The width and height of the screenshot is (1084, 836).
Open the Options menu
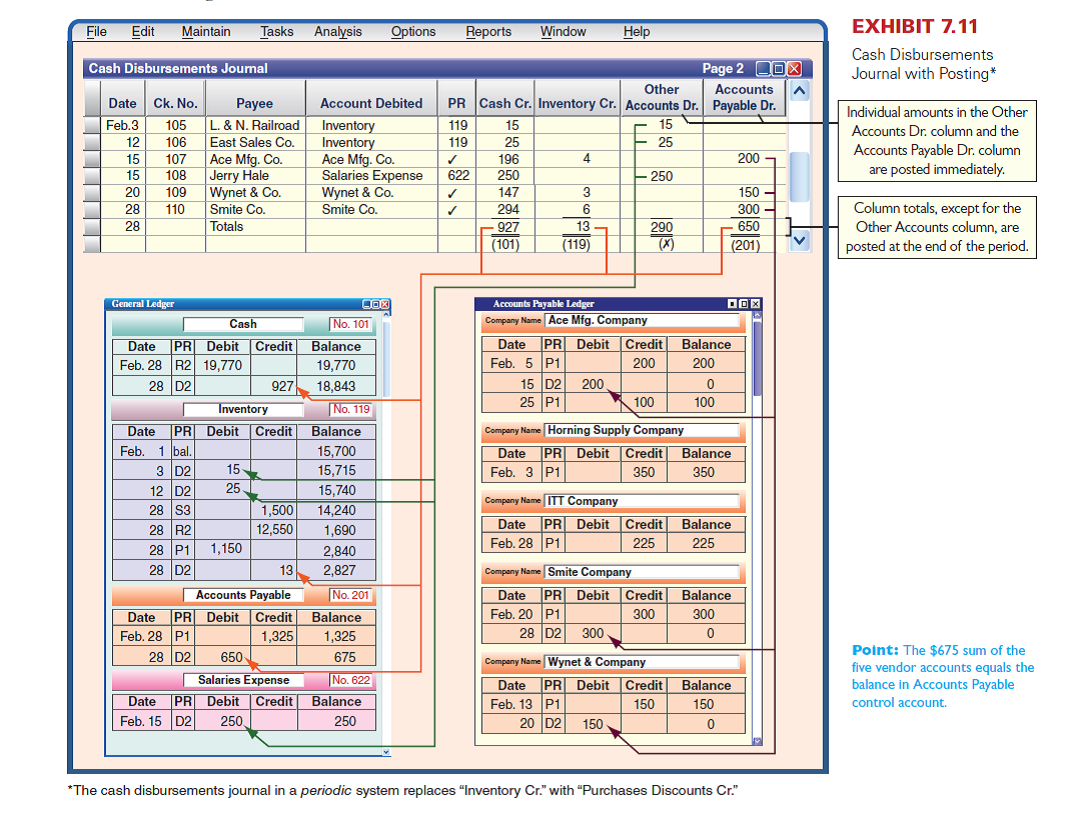coord(413,31)
